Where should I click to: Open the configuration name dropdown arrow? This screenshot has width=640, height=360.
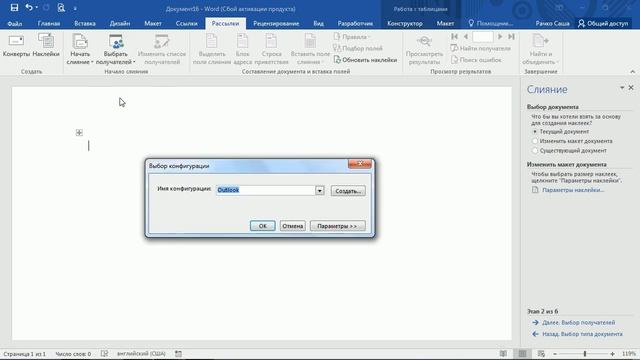320,191
